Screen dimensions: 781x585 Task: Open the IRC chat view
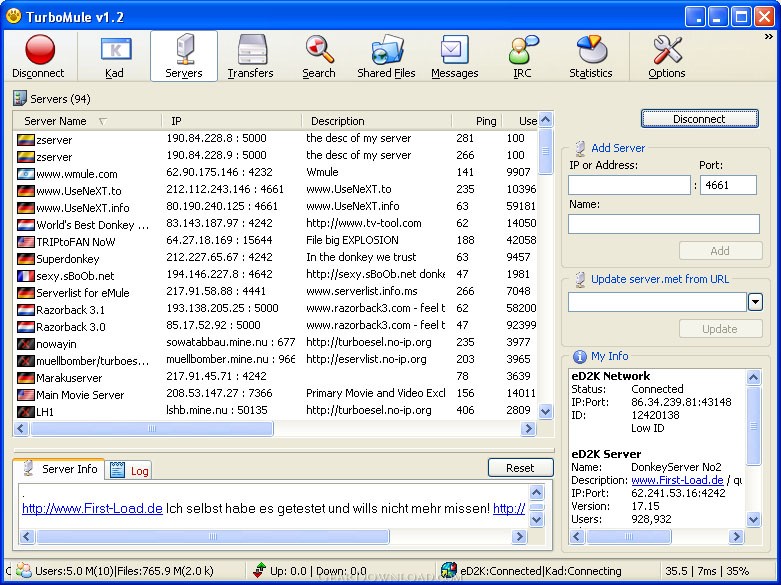(x=522, y=56)
